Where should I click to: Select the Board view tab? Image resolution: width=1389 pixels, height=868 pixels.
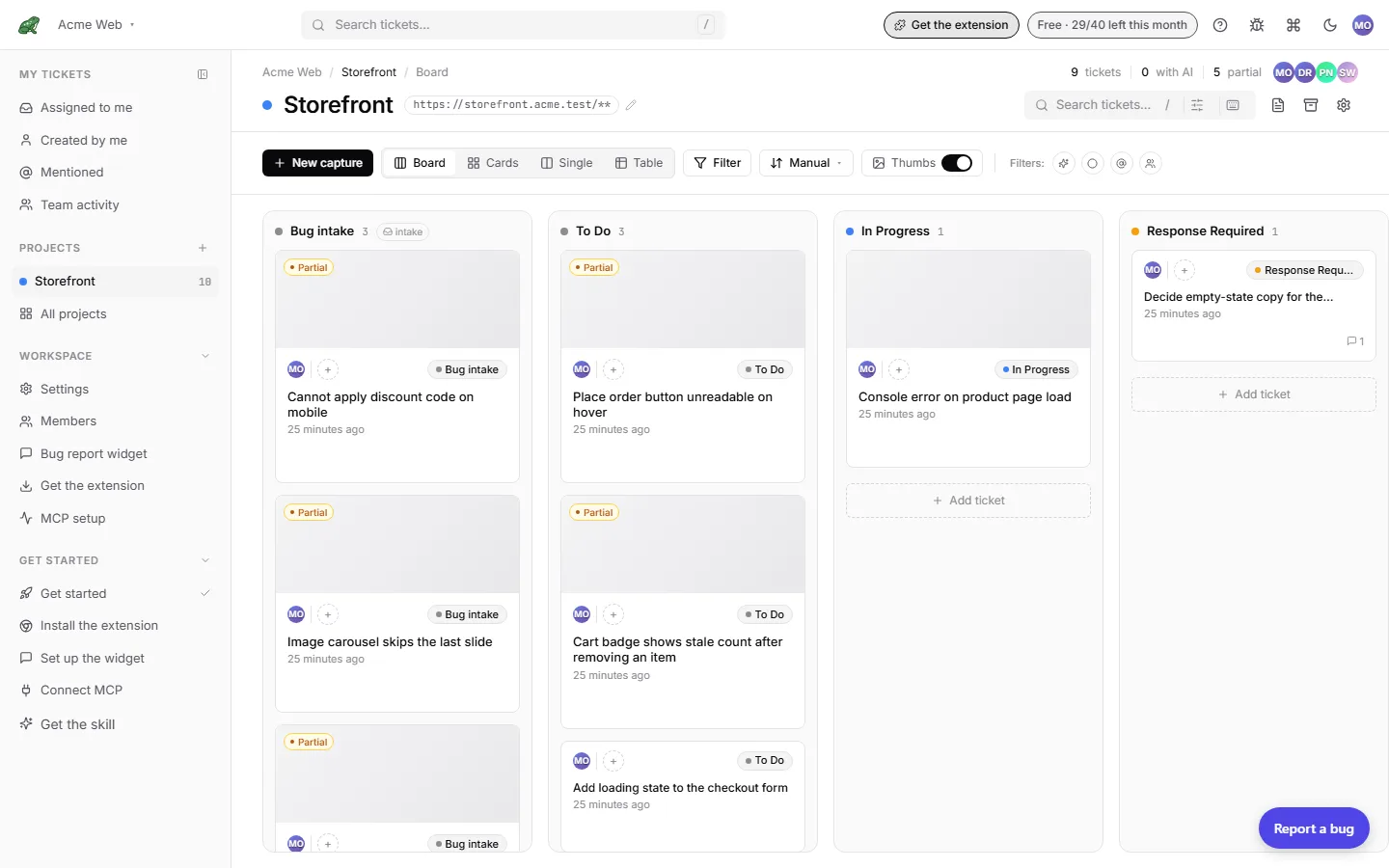(420, 163)
